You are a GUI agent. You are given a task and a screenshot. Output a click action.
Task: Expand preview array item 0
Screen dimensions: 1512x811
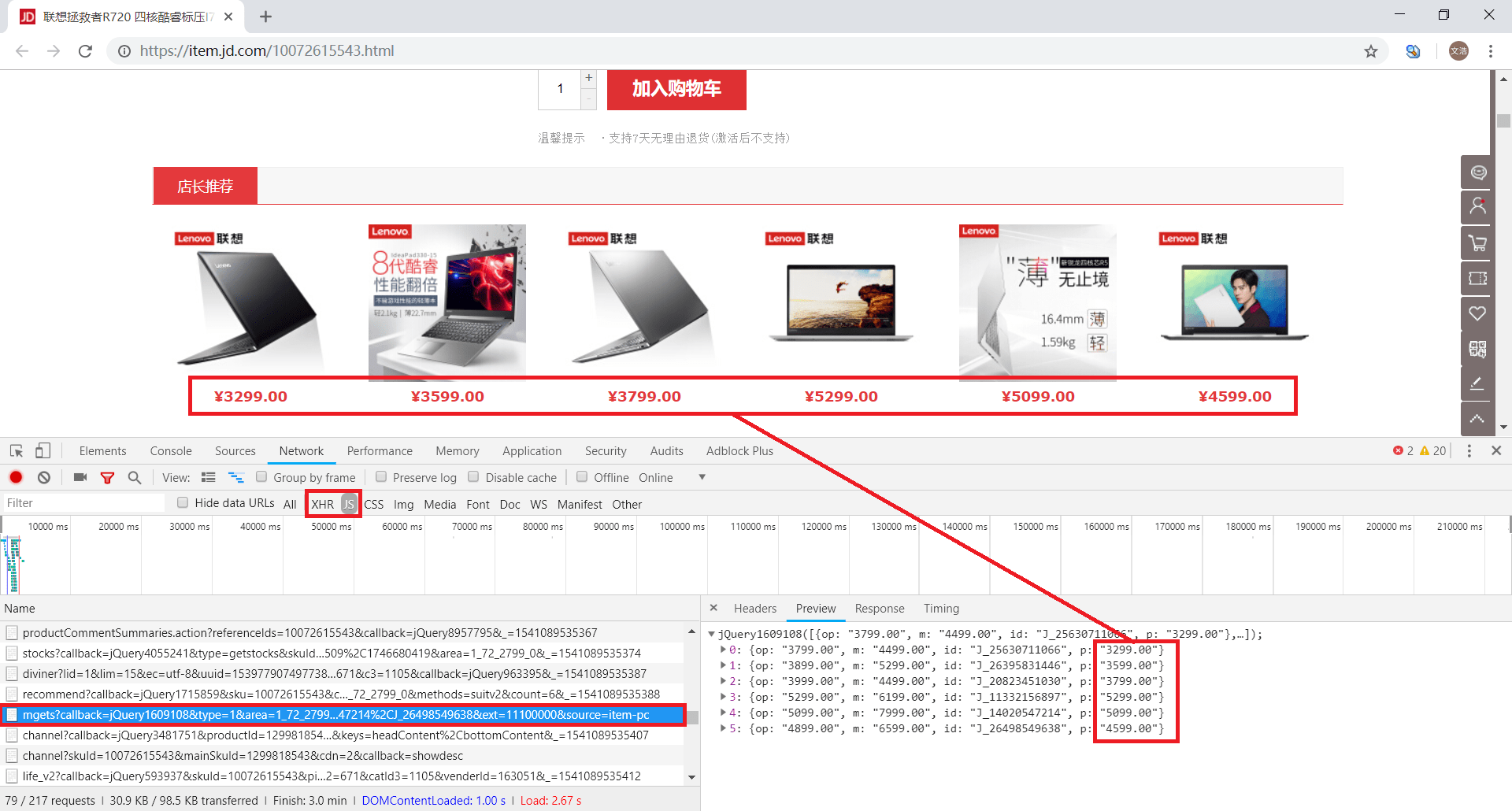[724, 650]
